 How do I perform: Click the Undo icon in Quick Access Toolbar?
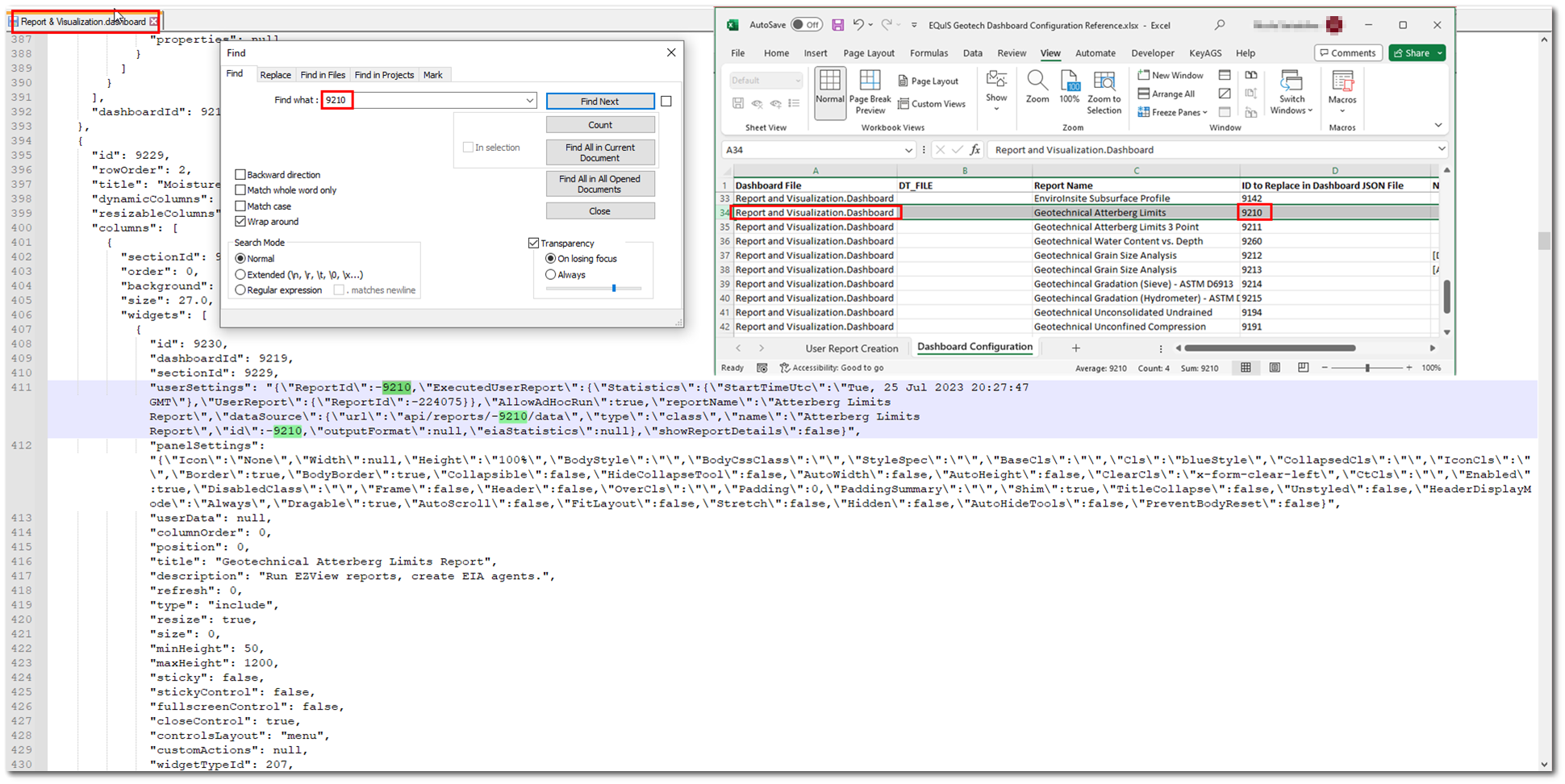(x=860, y=25)
